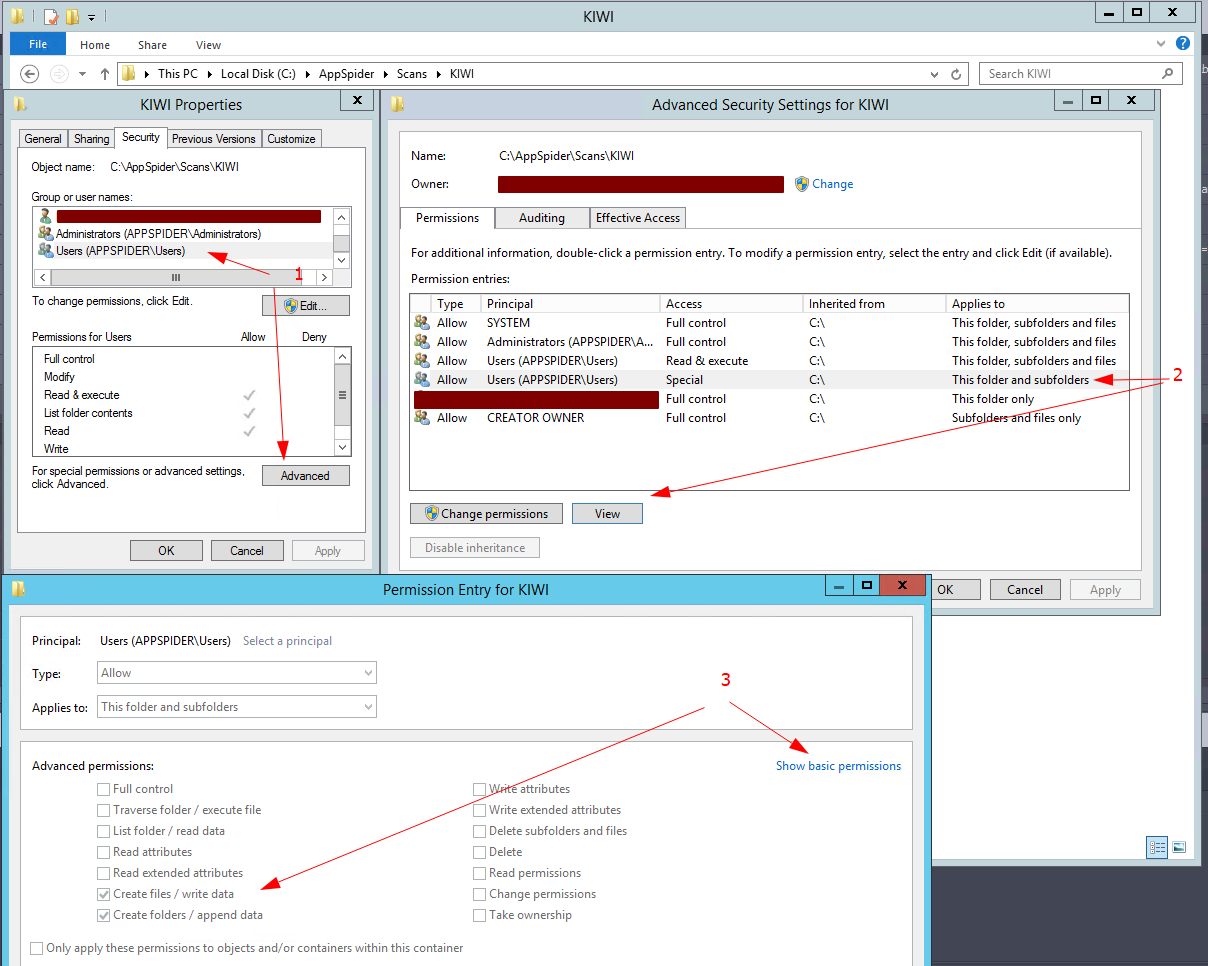The height and width of the screenshot is (966, 1208).
Task: Click Cancel in Advanced Security Settings
Action: click(x=1025, y=590)
